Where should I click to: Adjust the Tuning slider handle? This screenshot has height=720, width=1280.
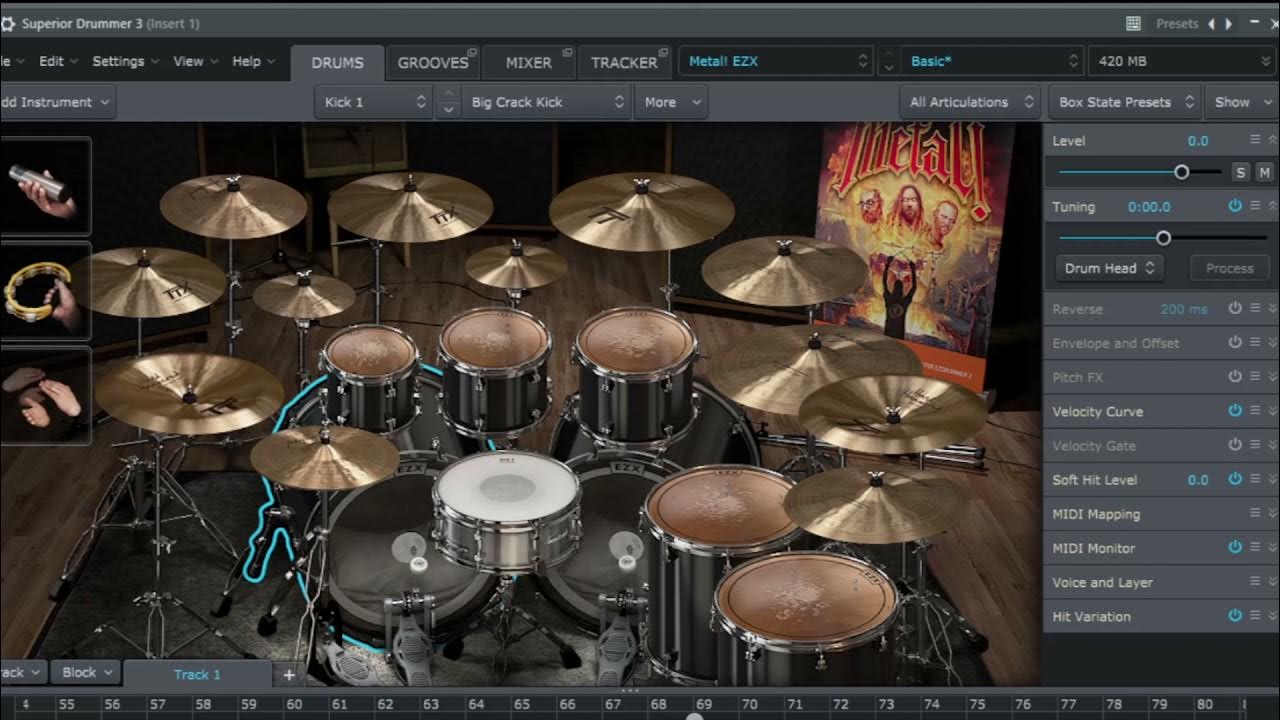tap(1163, 238)
